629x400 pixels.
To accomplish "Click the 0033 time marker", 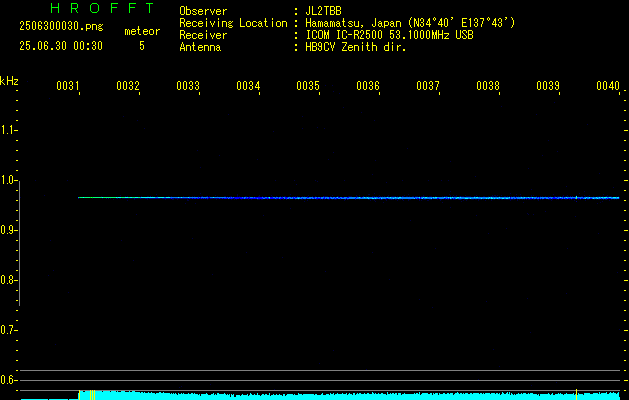I will pyautogui.click(x=188, y=86).
